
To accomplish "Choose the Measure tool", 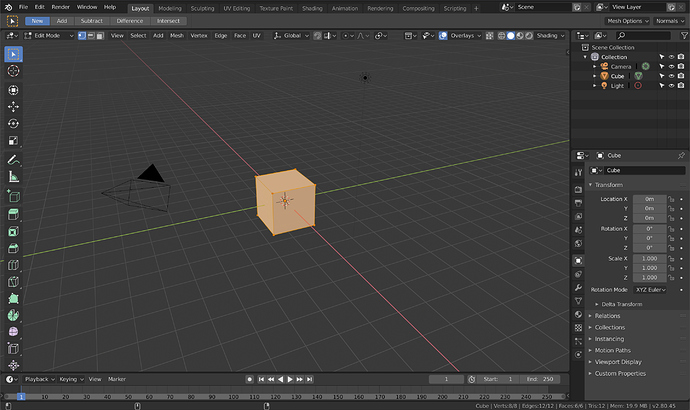I will click(13, 177).
